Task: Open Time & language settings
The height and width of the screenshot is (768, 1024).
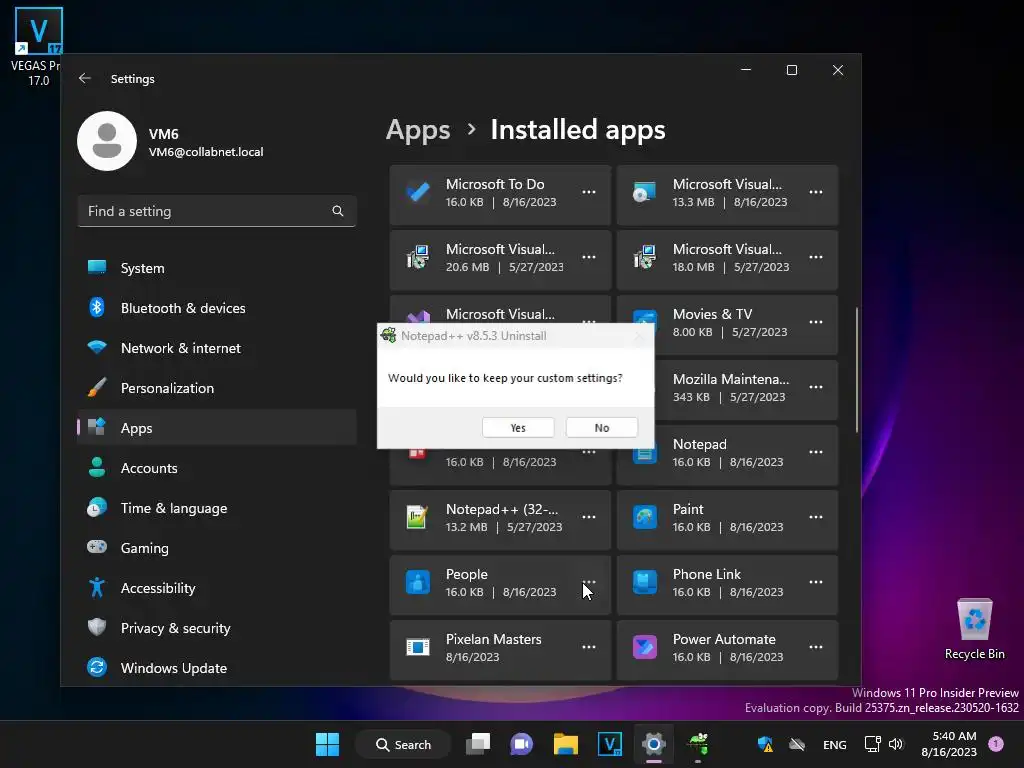Action: [x=216, y=508]
